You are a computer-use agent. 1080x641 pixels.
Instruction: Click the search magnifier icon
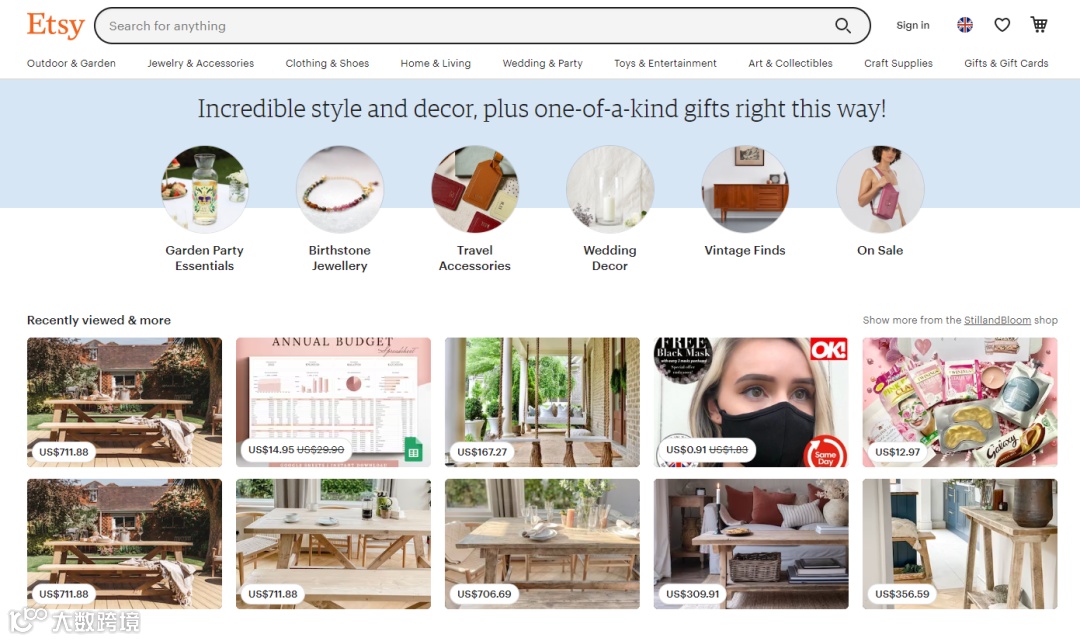(x=842, y=25)
